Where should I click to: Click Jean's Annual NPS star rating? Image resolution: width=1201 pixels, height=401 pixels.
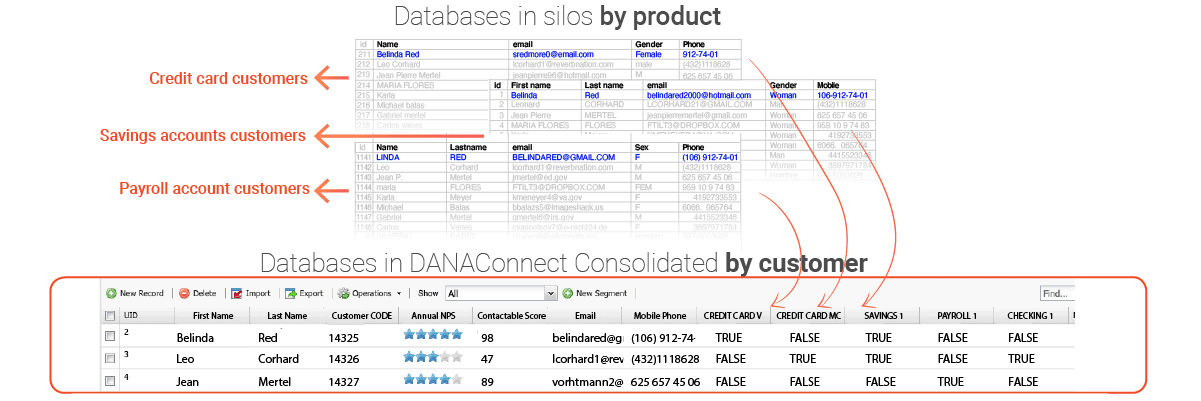click(432, 380)
